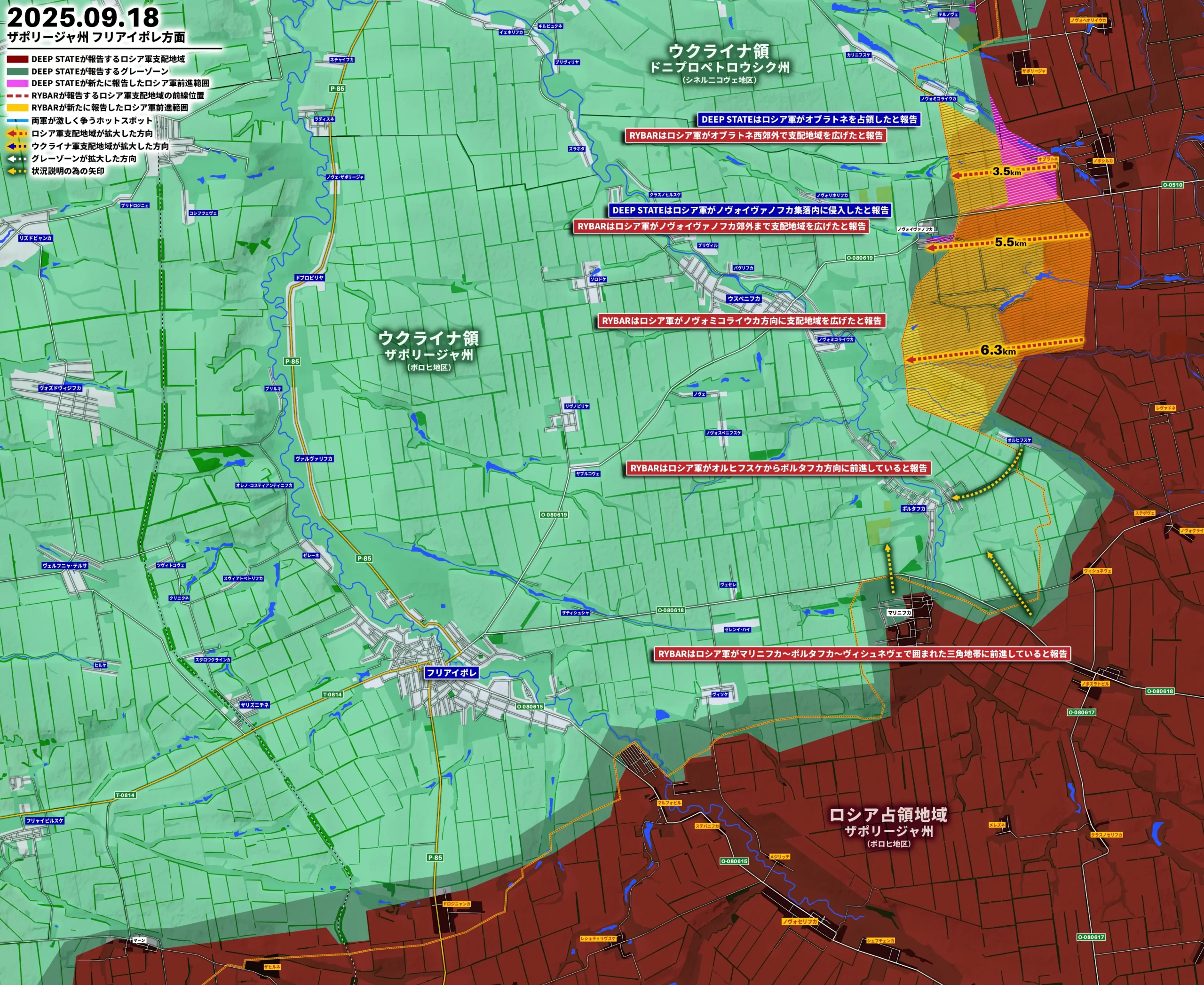Click the ウスペニフカ village label
The width and height of the screenshot is (1204, 985).
(744, 299)
